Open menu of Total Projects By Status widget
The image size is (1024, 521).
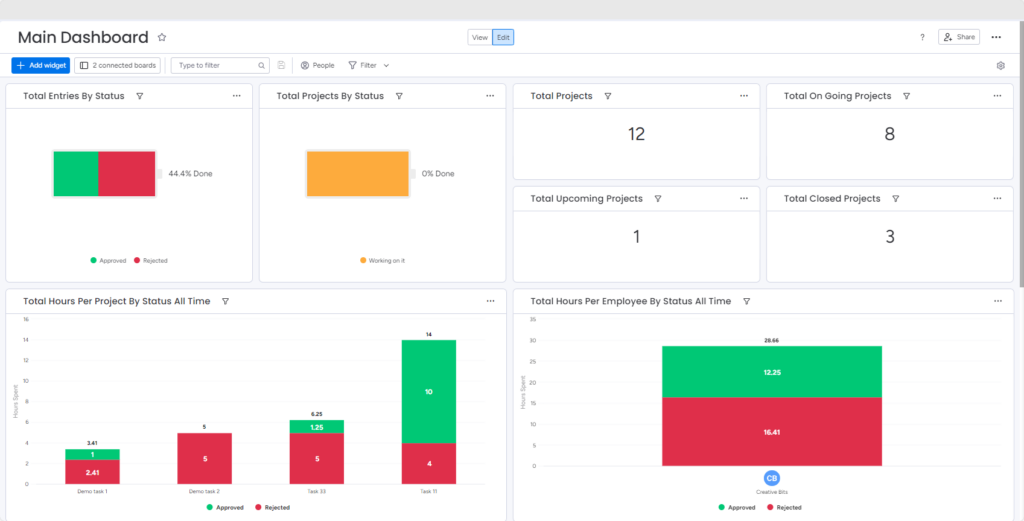pyautogui.click(x=490, y=96)
